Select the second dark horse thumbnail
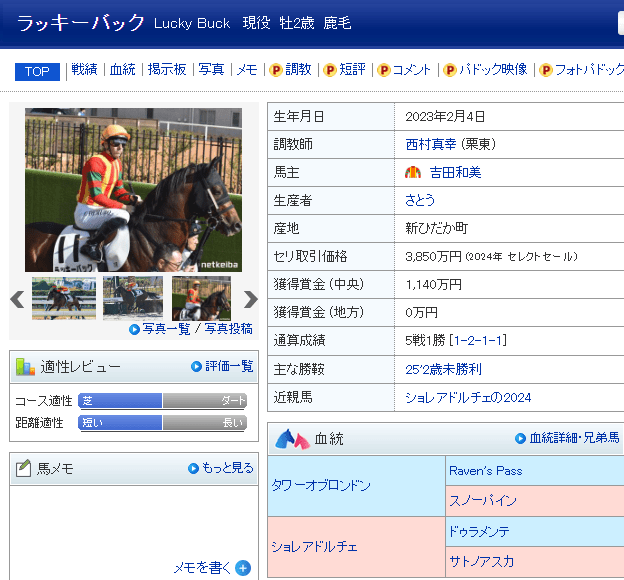Image resolution: width=624 pixels, height=580 pixels. (133, 299)
